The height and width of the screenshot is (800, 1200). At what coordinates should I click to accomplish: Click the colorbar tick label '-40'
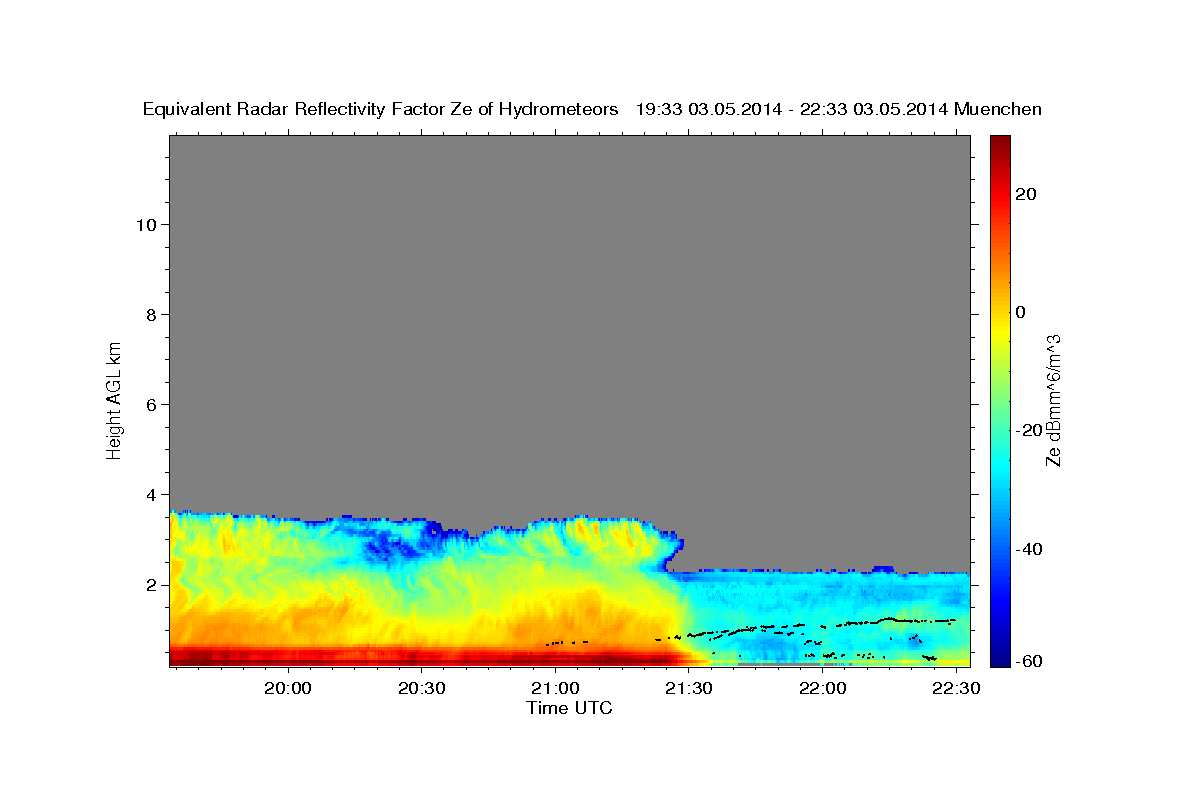pyautogui.click(x=1028, y=548)
